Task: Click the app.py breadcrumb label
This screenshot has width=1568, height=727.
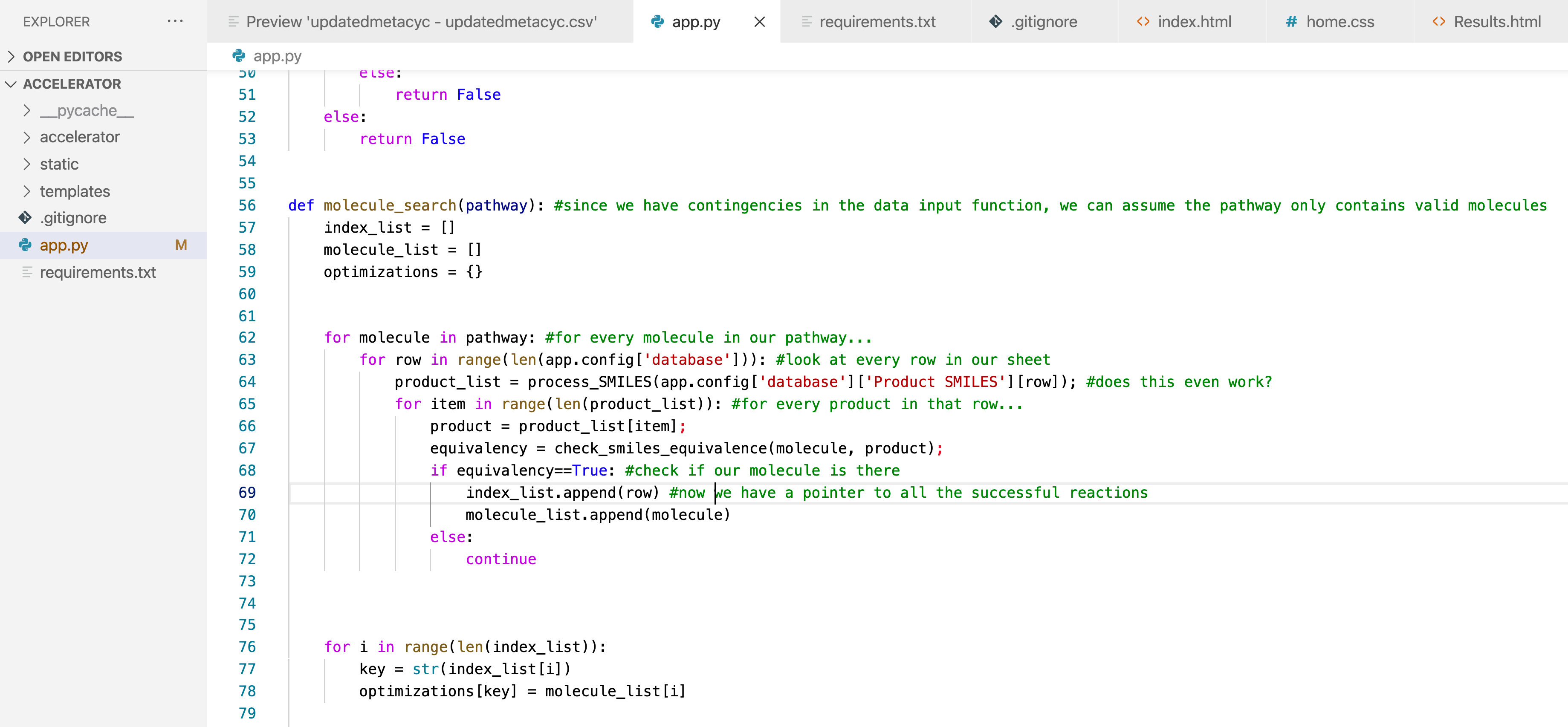Action: coord(277,56)
